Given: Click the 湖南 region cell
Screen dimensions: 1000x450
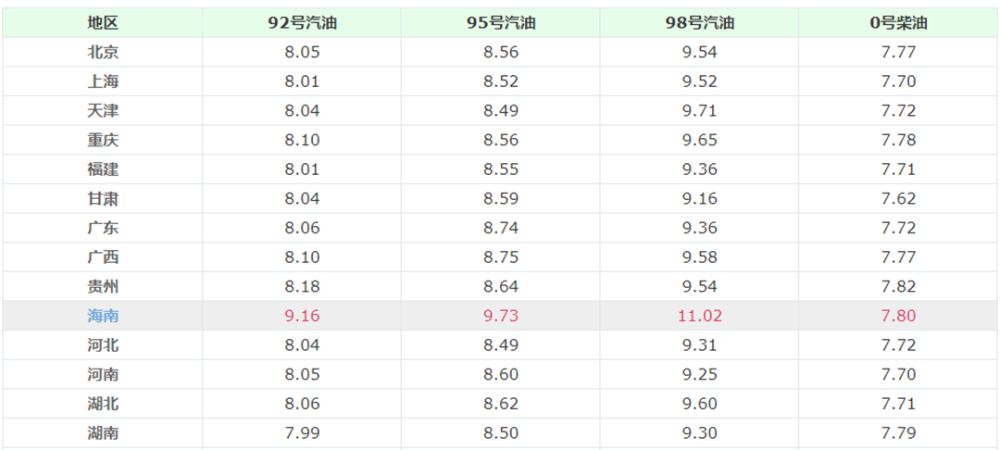Looking at the screenshot, I should pyautogui.click(x=103, y=433).
